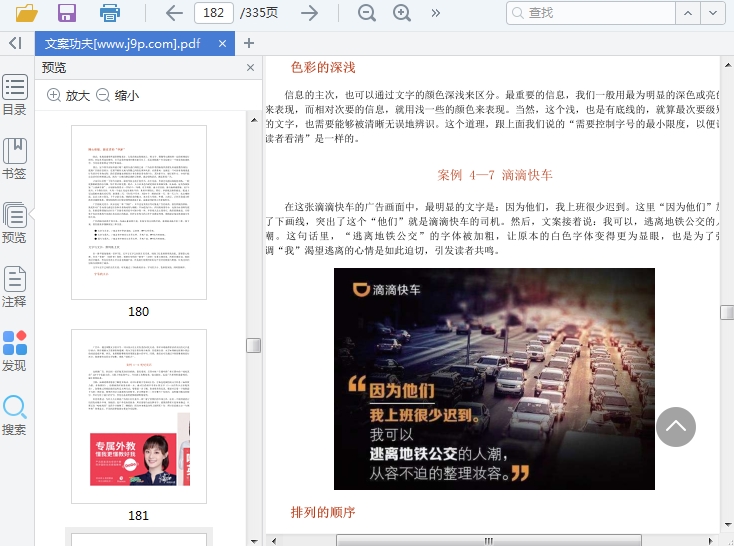This screenshot has width=734, height=546.
Task: Open a new tab with the plus button
Action: [x=249, y=44]
